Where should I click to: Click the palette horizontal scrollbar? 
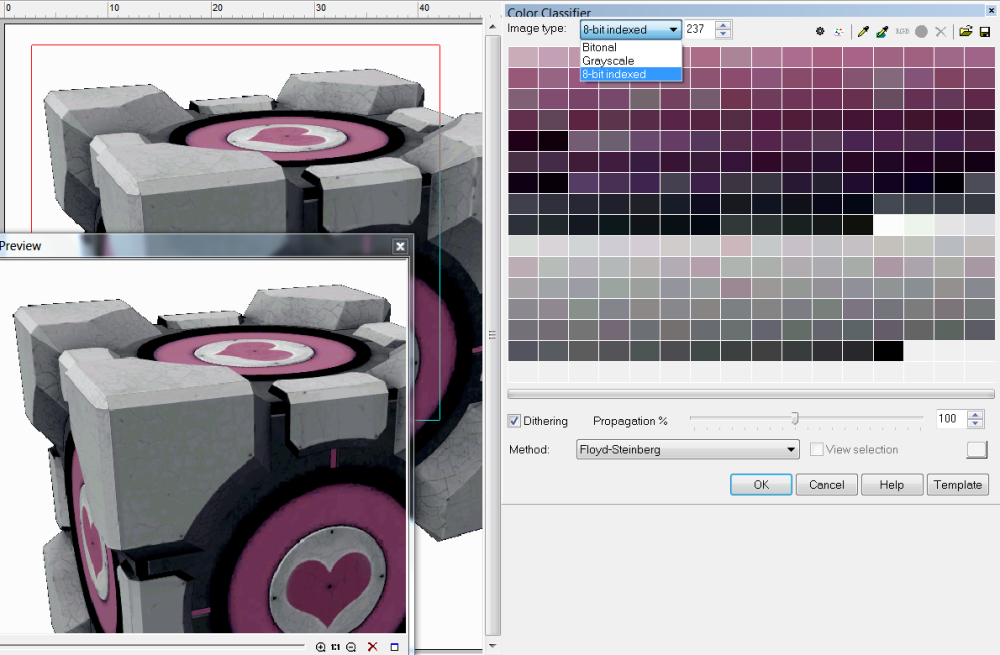coord(751,394)
